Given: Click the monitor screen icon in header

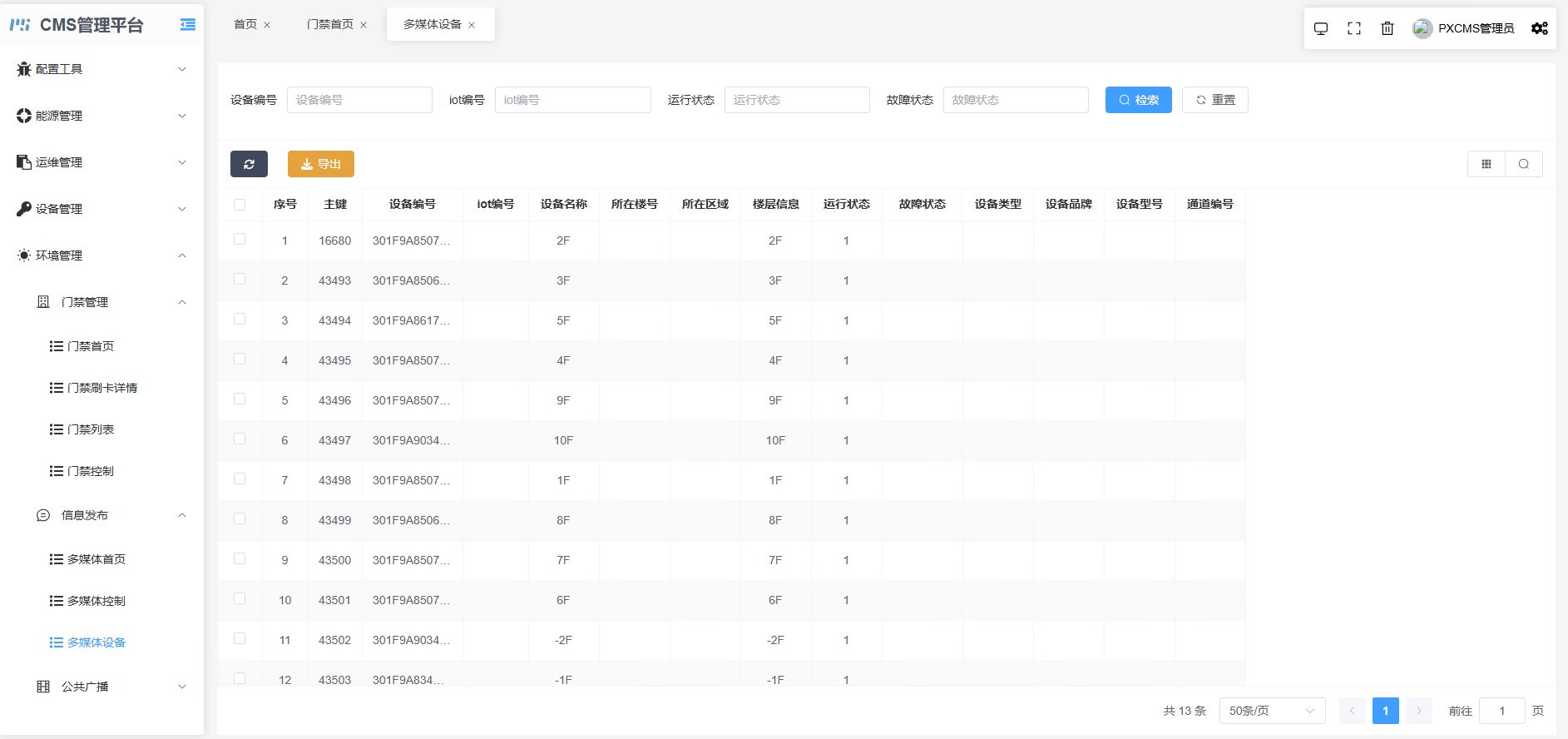Looking at the screenshot, I should (1321, 28).
